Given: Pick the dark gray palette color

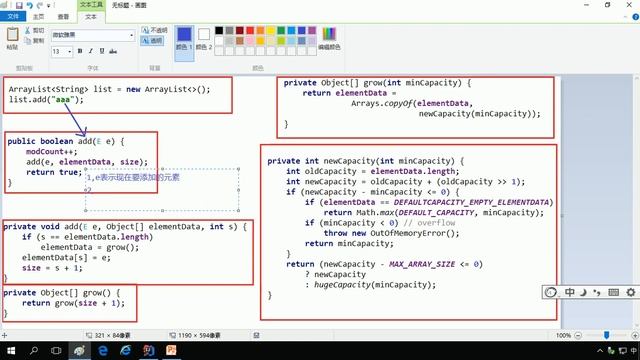Looking at the screenshot, I should tap(229, 31).
